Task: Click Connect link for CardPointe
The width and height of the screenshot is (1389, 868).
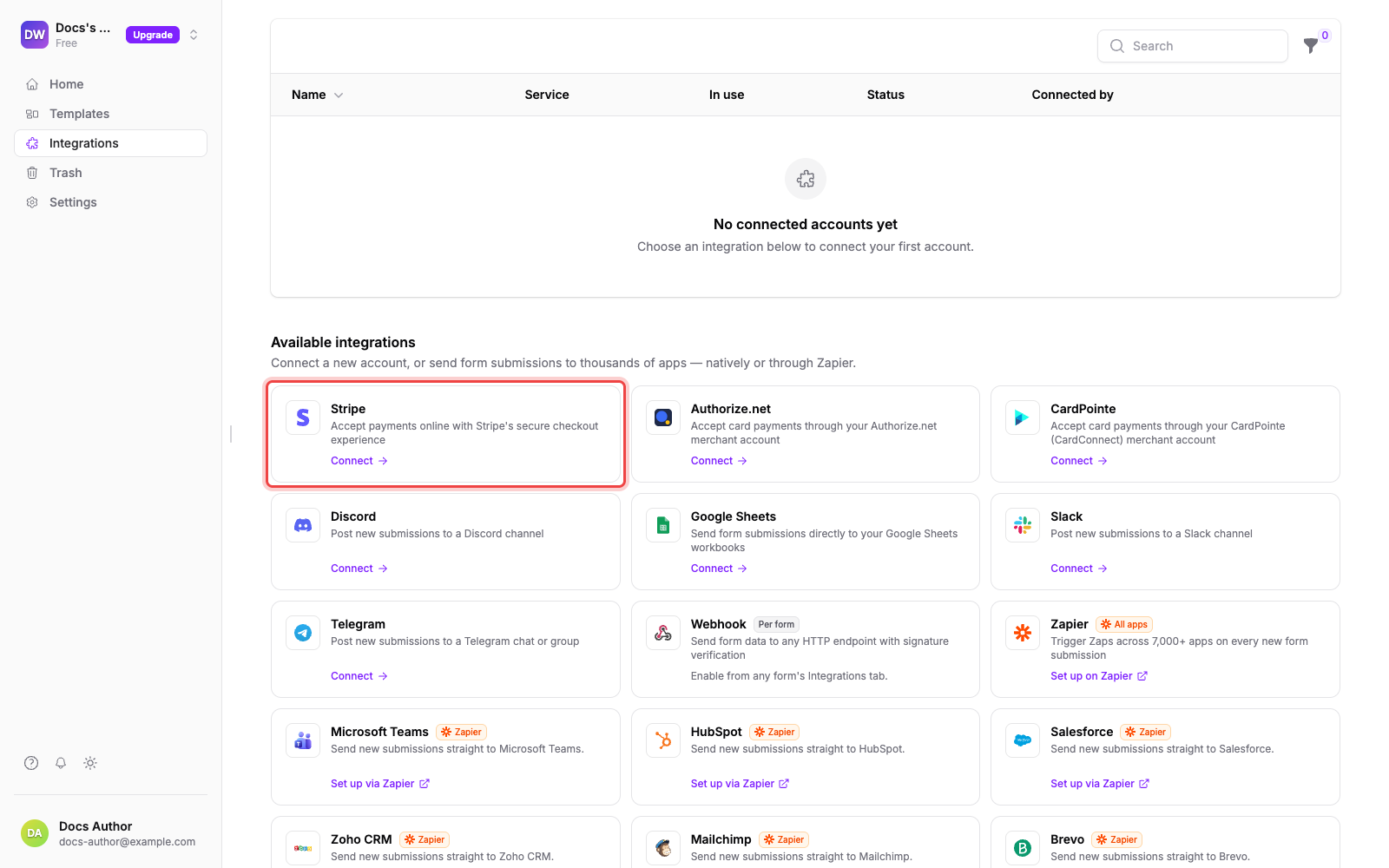Action: pyautogui.click(x=1079, y=461)
